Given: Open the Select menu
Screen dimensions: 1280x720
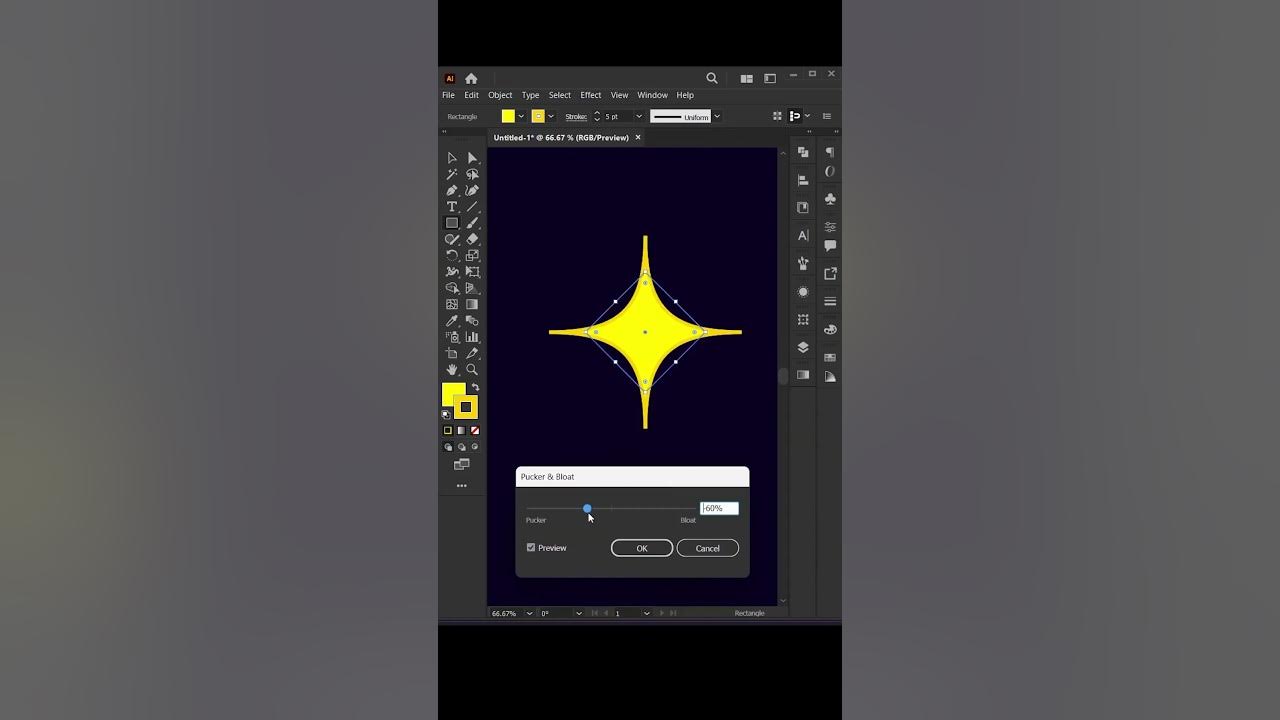Looking at the screenshot, I should [560, 95].
